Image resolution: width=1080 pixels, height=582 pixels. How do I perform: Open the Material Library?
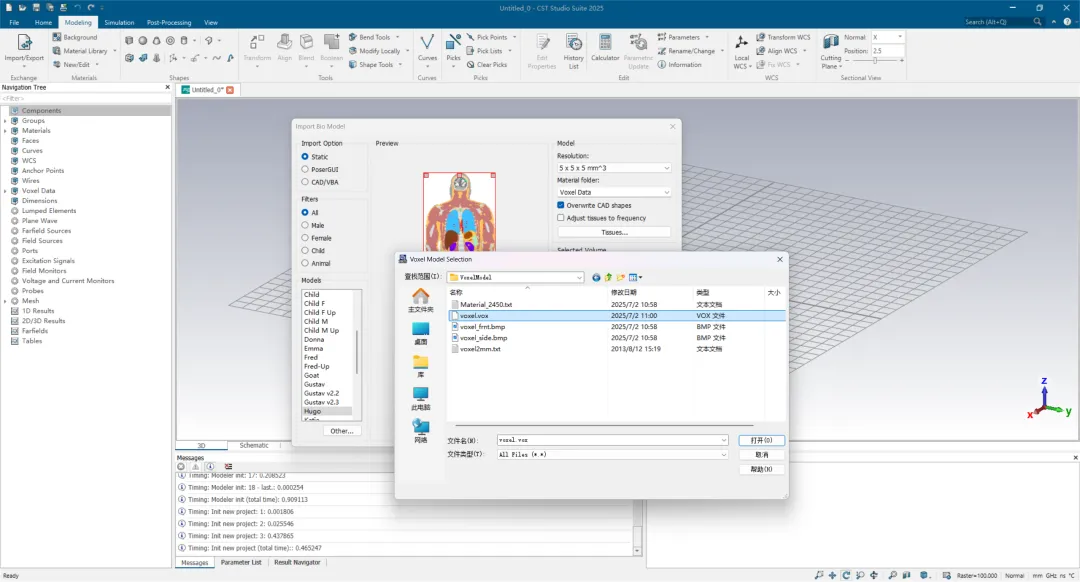pyautogui.click(x=80, y=51)
